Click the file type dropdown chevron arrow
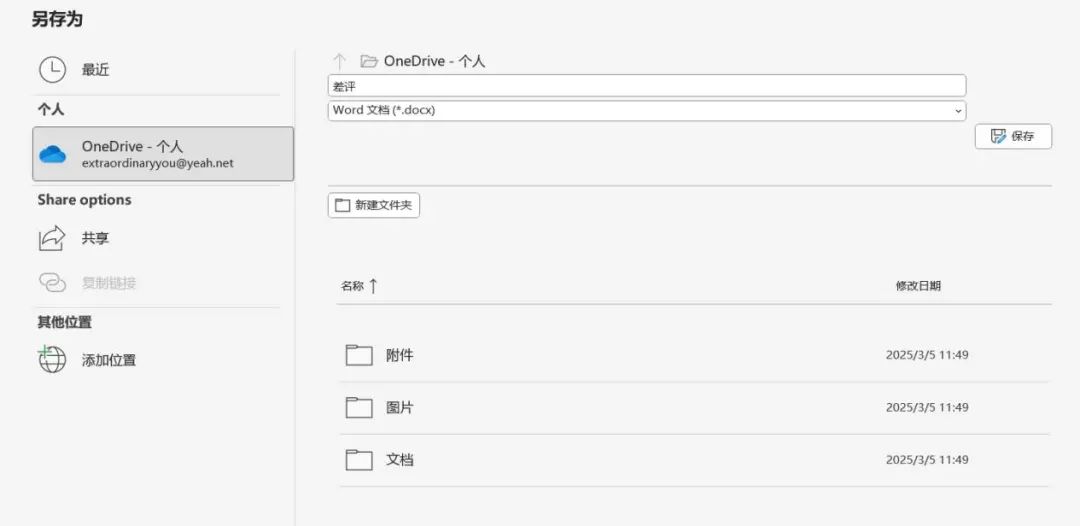Image resolution: width=1080 pixels, height=526 pixels. point(958,111)
